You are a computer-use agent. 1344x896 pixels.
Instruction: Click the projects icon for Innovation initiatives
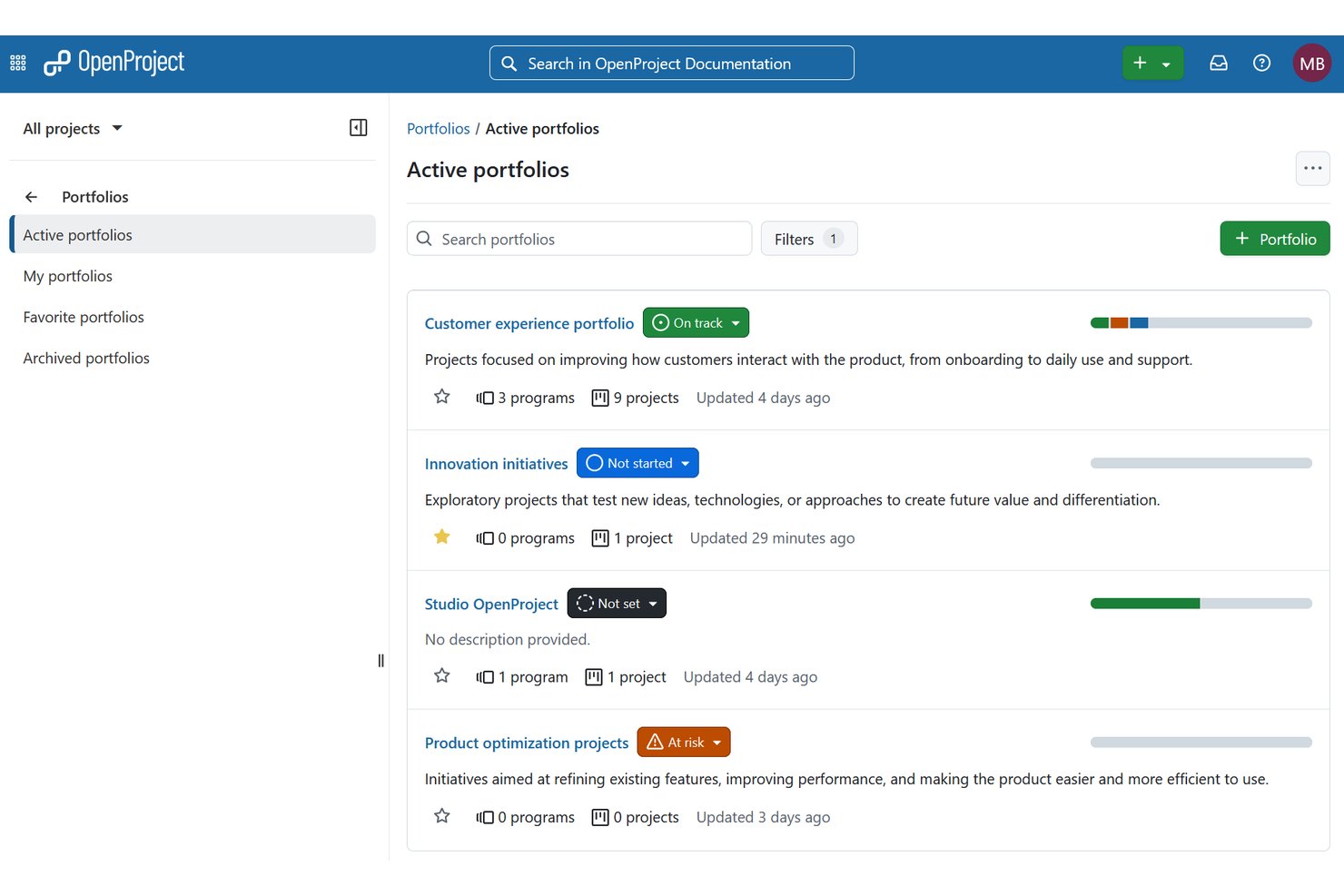click(600, 538)
